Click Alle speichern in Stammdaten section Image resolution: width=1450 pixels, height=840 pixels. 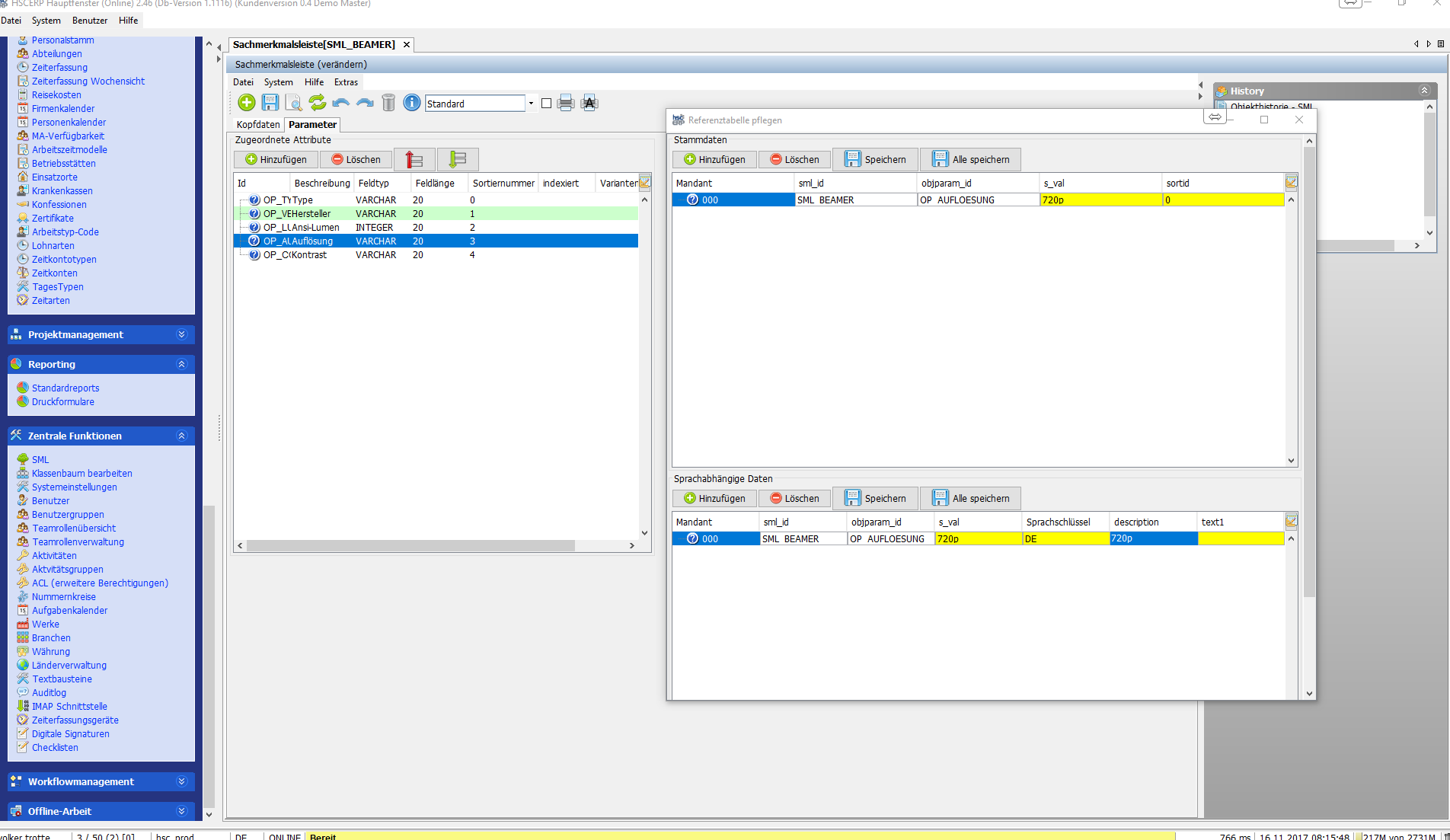(970, 159)
